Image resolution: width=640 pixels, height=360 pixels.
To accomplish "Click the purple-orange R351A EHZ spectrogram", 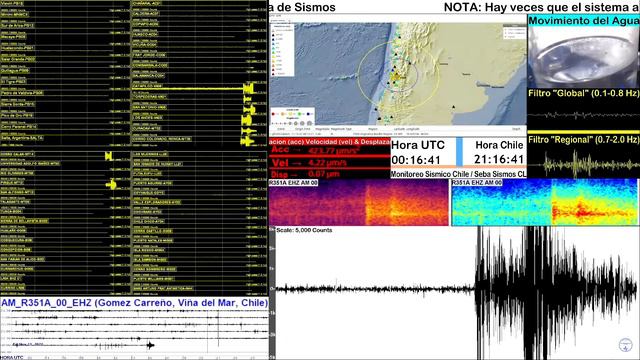I will 358,202.
